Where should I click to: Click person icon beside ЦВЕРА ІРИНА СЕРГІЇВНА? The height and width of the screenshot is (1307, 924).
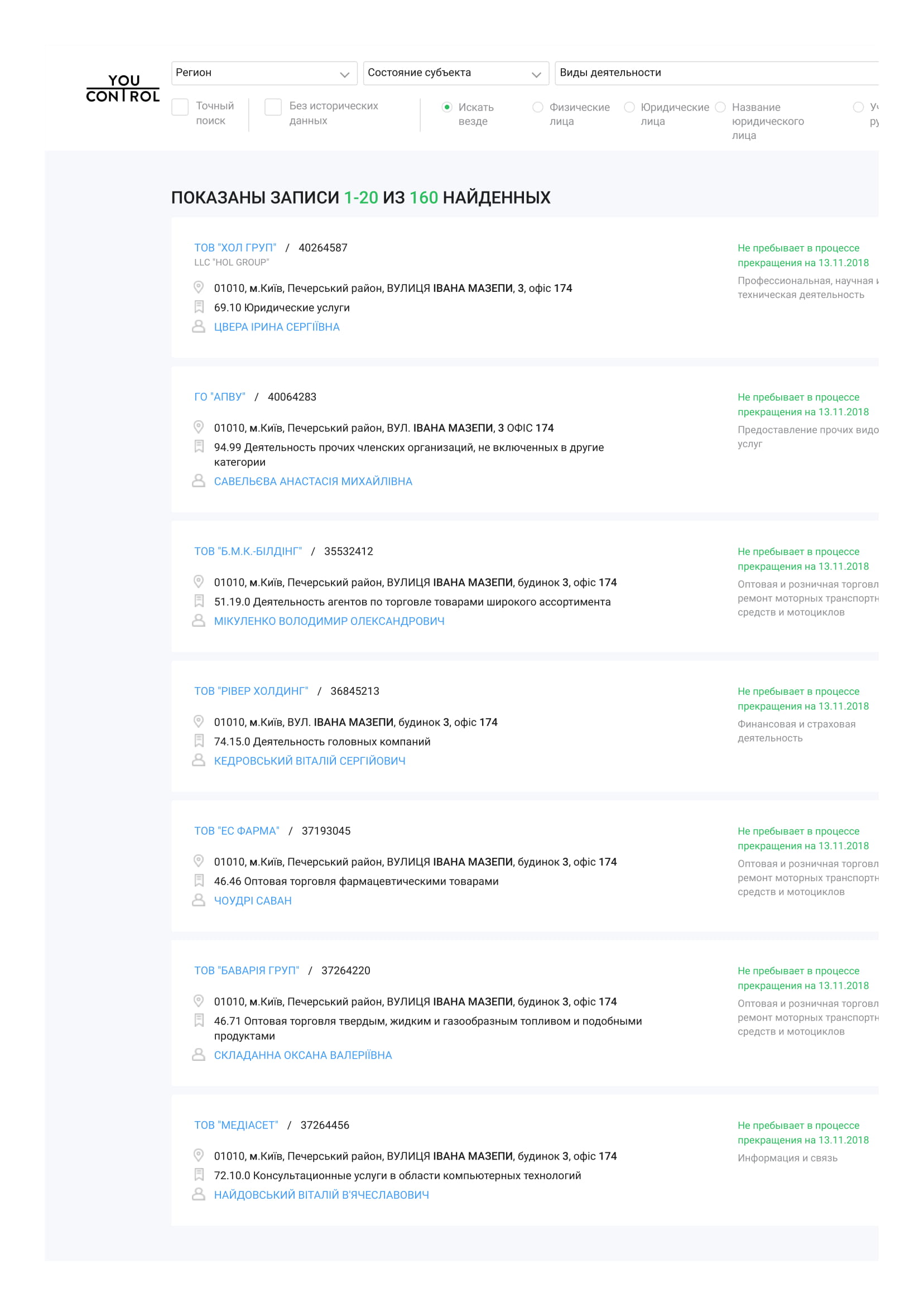[199, 326]
